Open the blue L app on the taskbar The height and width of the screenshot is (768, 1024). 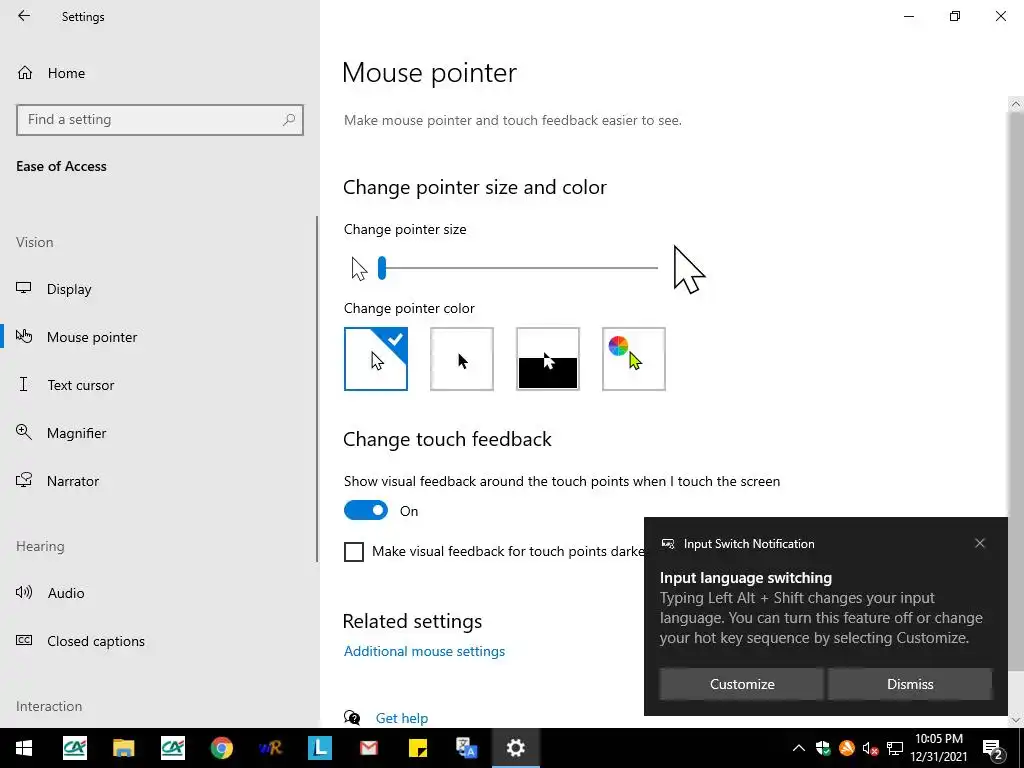pyautogui.click(x=319, y=748)
